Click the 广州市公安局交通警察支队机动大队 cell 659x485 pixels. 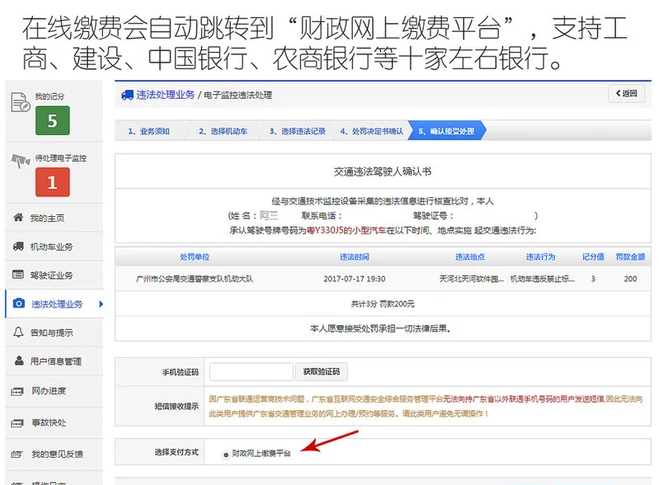pyautogui.click(x=195, y=279)
